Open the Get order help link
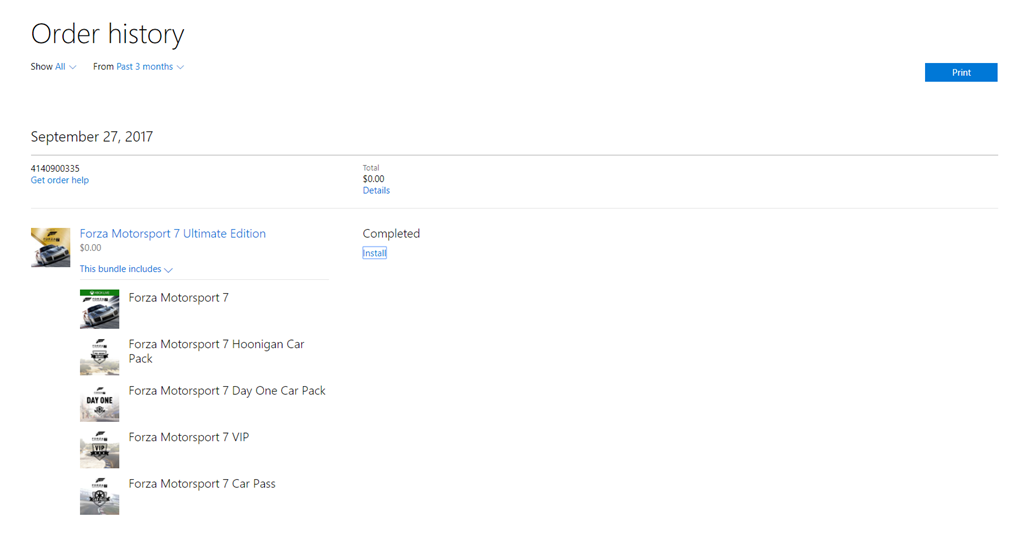Screen dimensions: 1024x540 (59, 180)
